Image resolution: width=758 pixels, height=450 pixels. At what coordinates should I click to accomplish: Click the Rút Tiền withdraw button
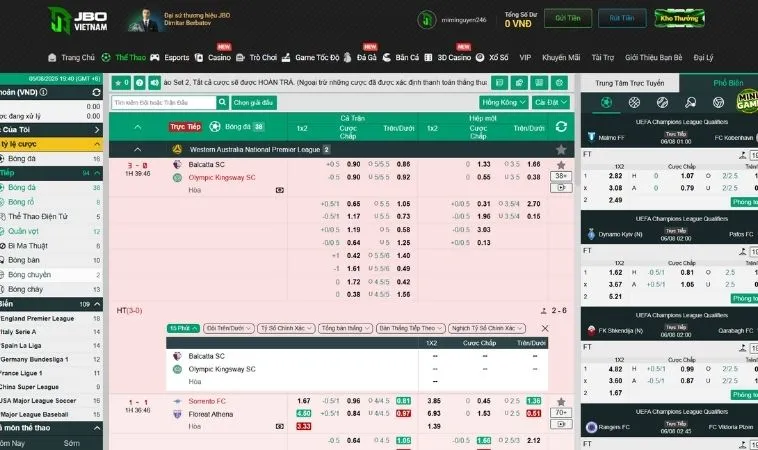[x=622, y=18]
